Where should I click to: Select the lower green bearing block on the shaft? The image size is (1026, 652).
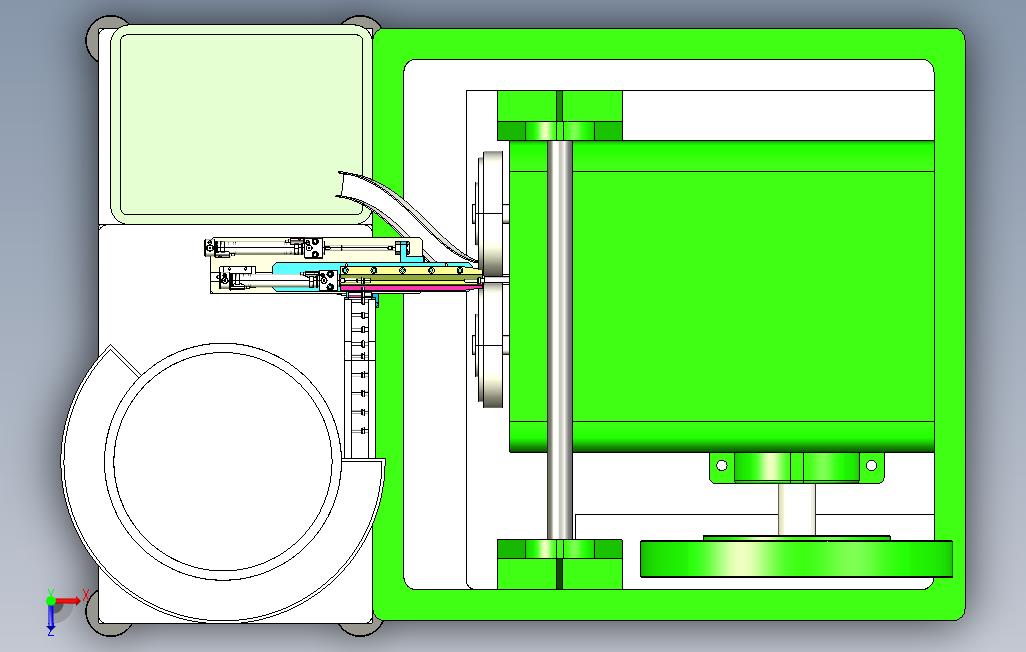point(559,564)
